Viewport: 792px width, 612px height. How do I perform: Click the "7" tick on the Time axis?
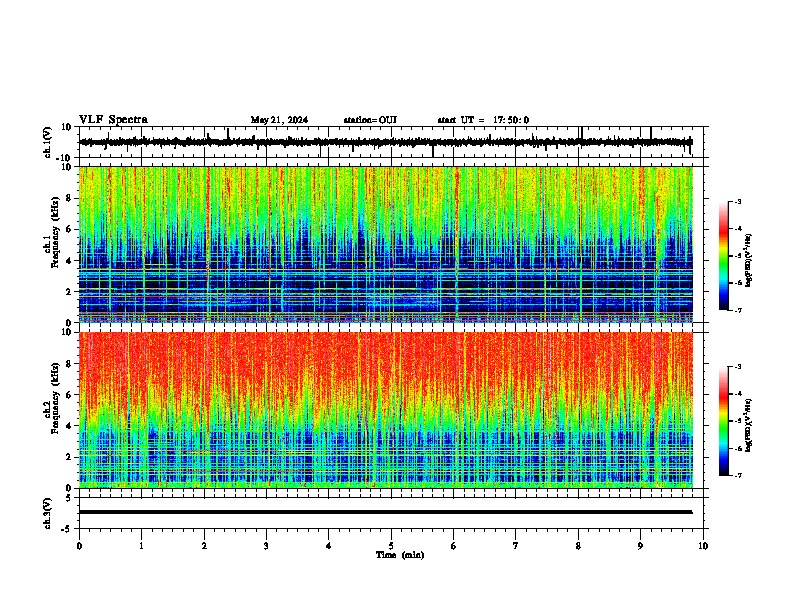[x=516, y=546]
